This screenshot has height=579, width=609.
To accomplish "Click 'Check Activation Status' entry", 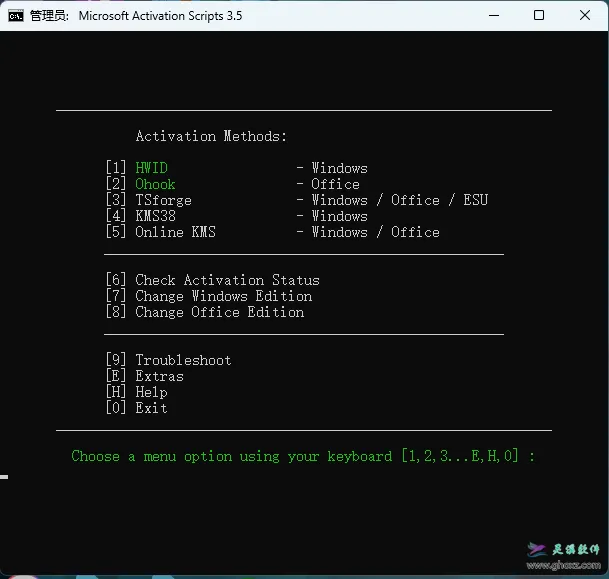I will pos(228,280).
